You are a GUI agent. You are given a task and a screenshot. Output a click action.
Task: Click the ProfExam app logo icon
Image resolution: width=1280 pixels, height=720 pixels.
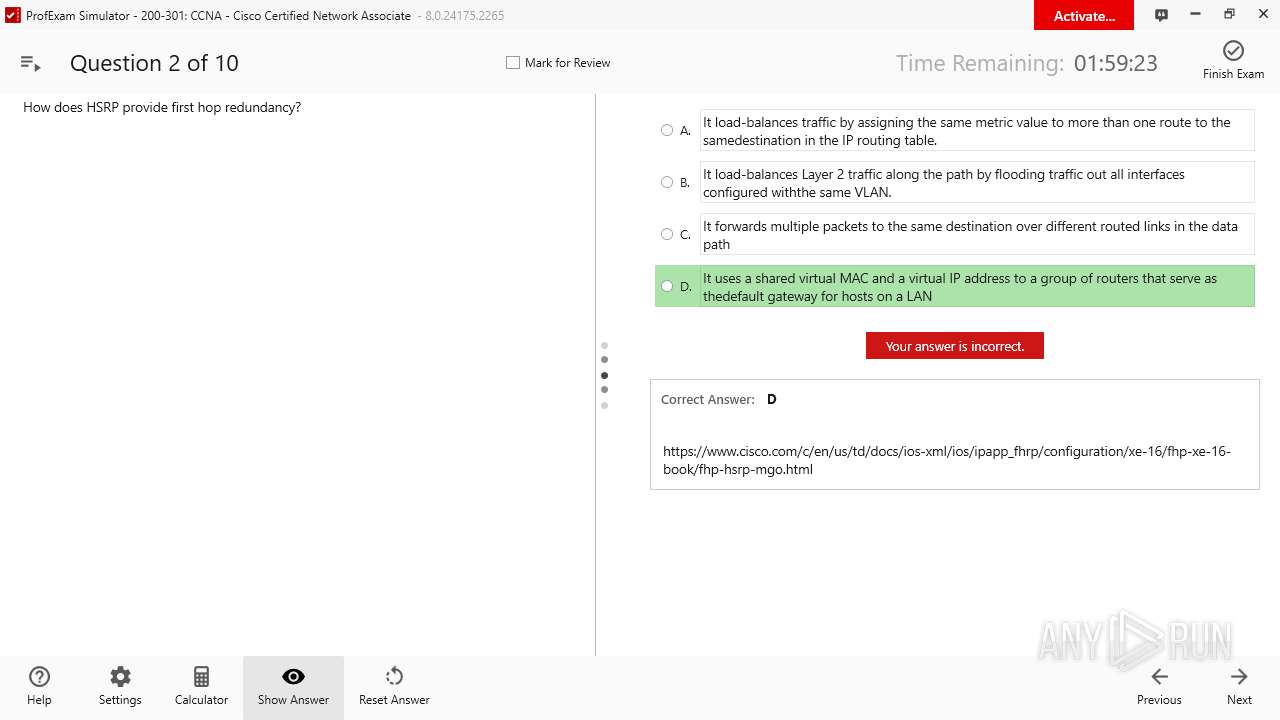[13, 15]
